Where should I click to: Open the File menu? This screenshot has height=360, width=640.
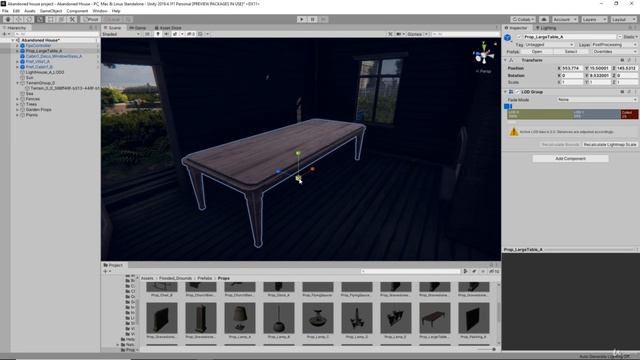point(5,11)
